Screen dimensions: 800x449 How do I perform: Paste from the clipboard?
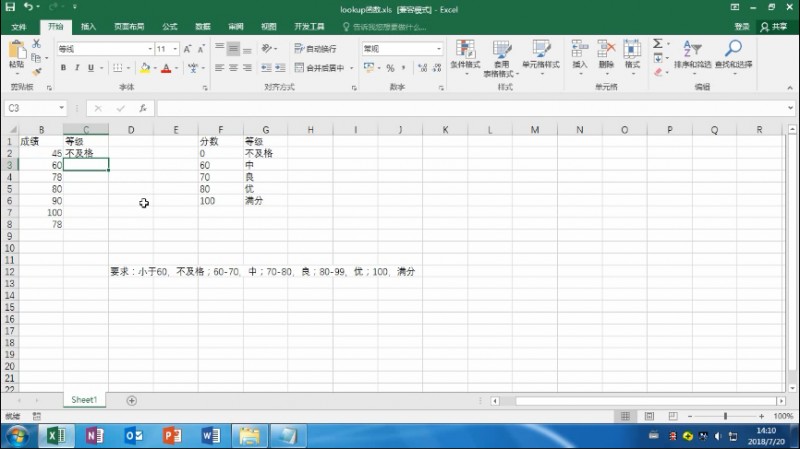coord(16,55)
